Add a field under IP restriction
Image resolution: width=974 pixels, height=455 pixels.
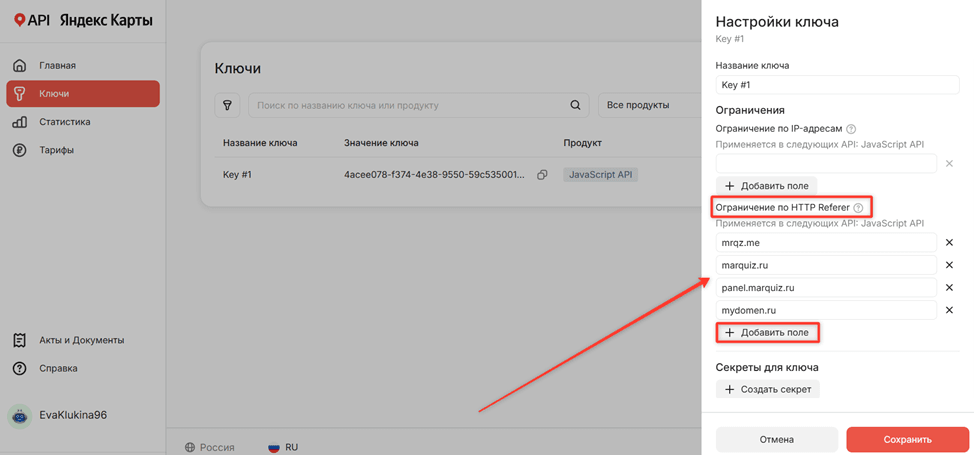click(x=767, y=186)
